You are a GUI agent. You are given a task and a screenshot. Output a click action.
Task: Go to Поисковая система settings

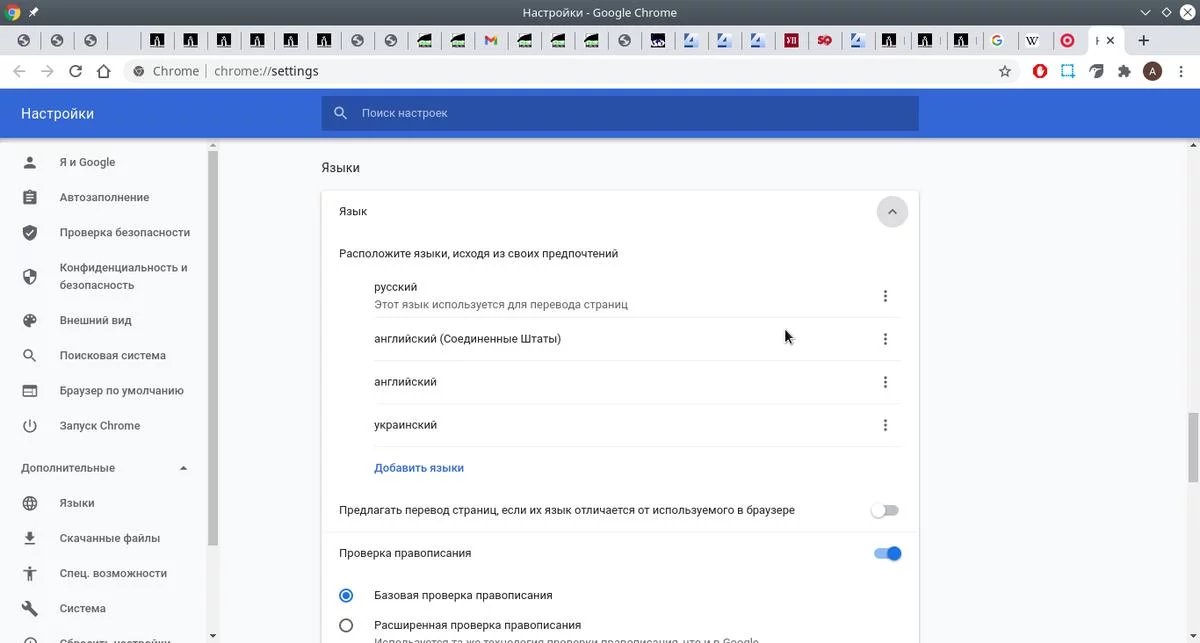click(x=112, y=355)
